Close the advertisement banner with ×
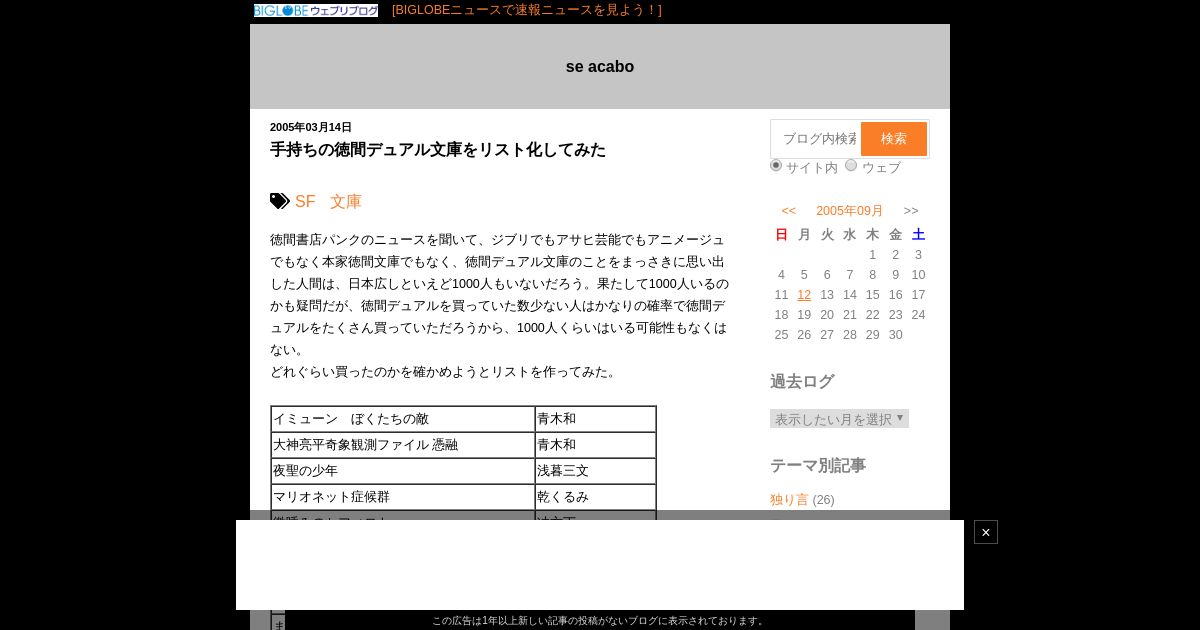 tap(986, 532)
